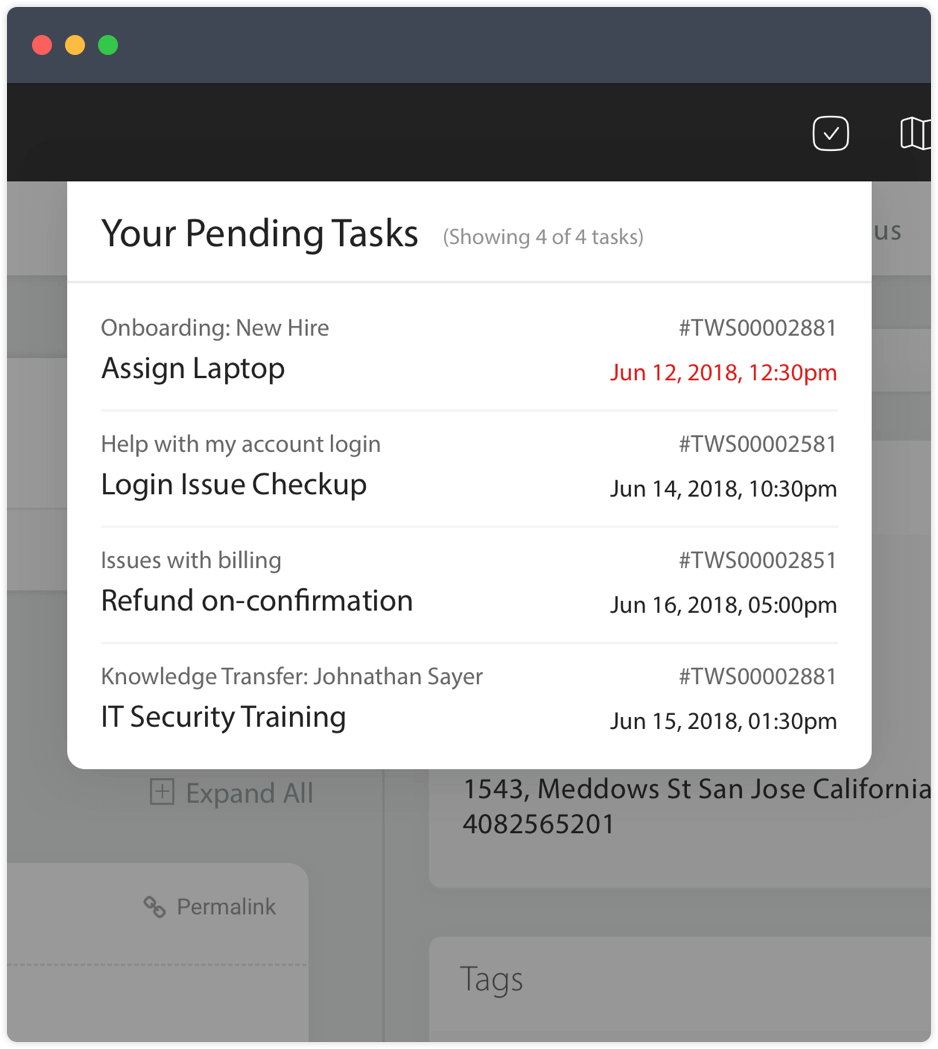938x1049 pixels.
Task: Click the Permalink chain icon
Action: [154, 907]
